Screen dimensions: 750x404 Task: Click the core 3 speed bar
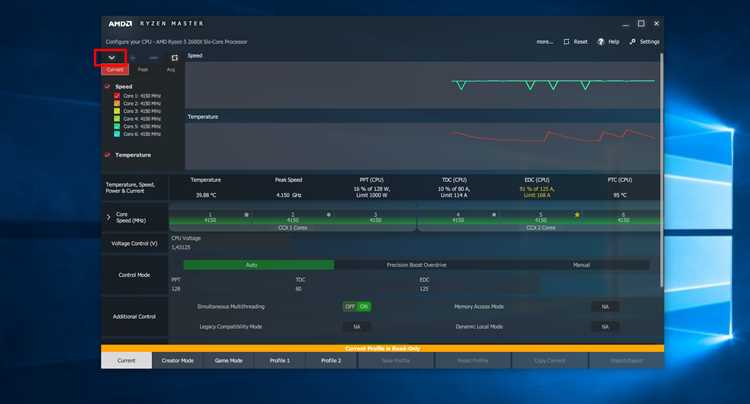375,220
